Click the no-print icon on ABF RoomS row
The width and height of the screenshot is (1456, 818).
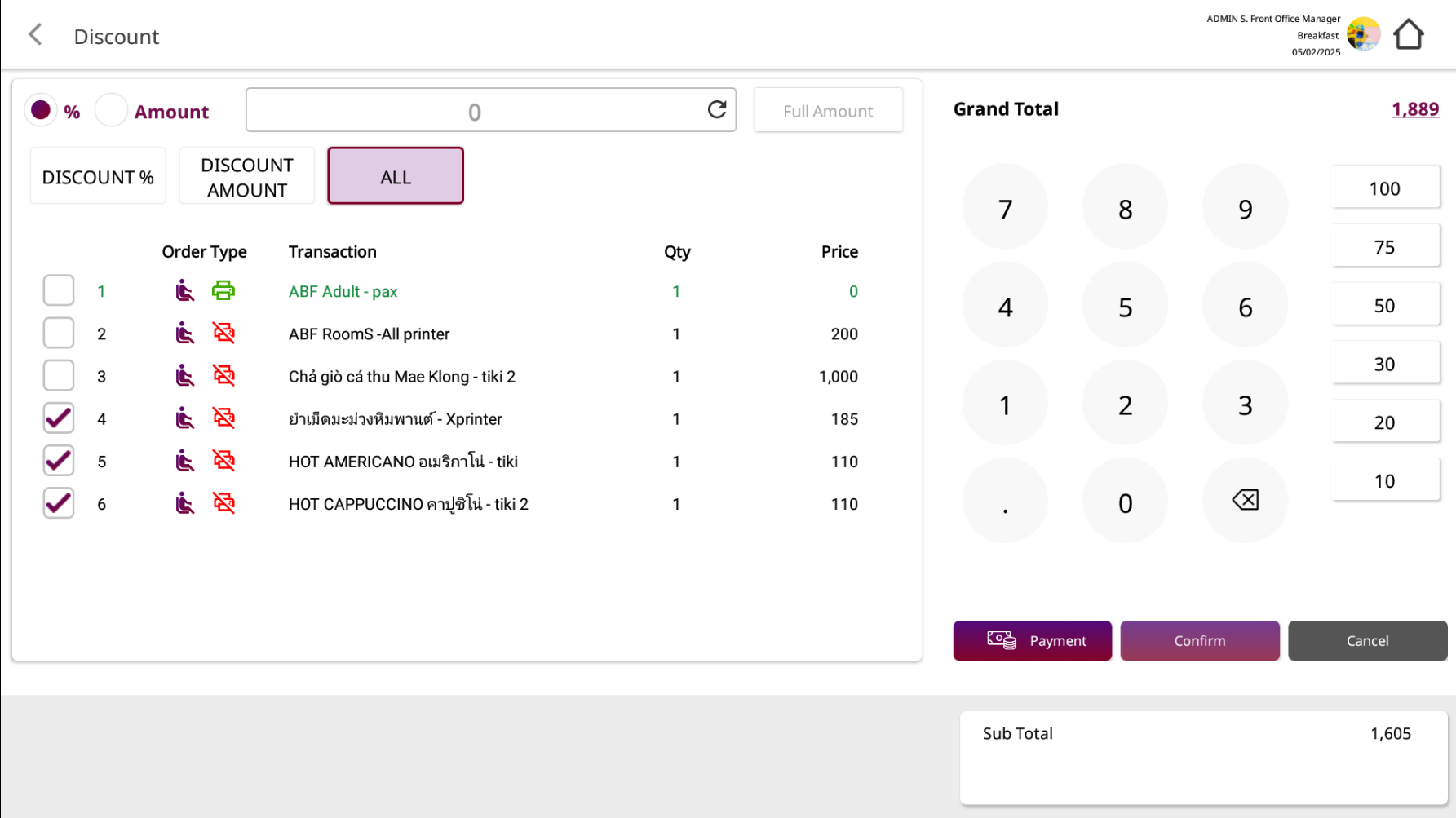[x=223, y=333]
